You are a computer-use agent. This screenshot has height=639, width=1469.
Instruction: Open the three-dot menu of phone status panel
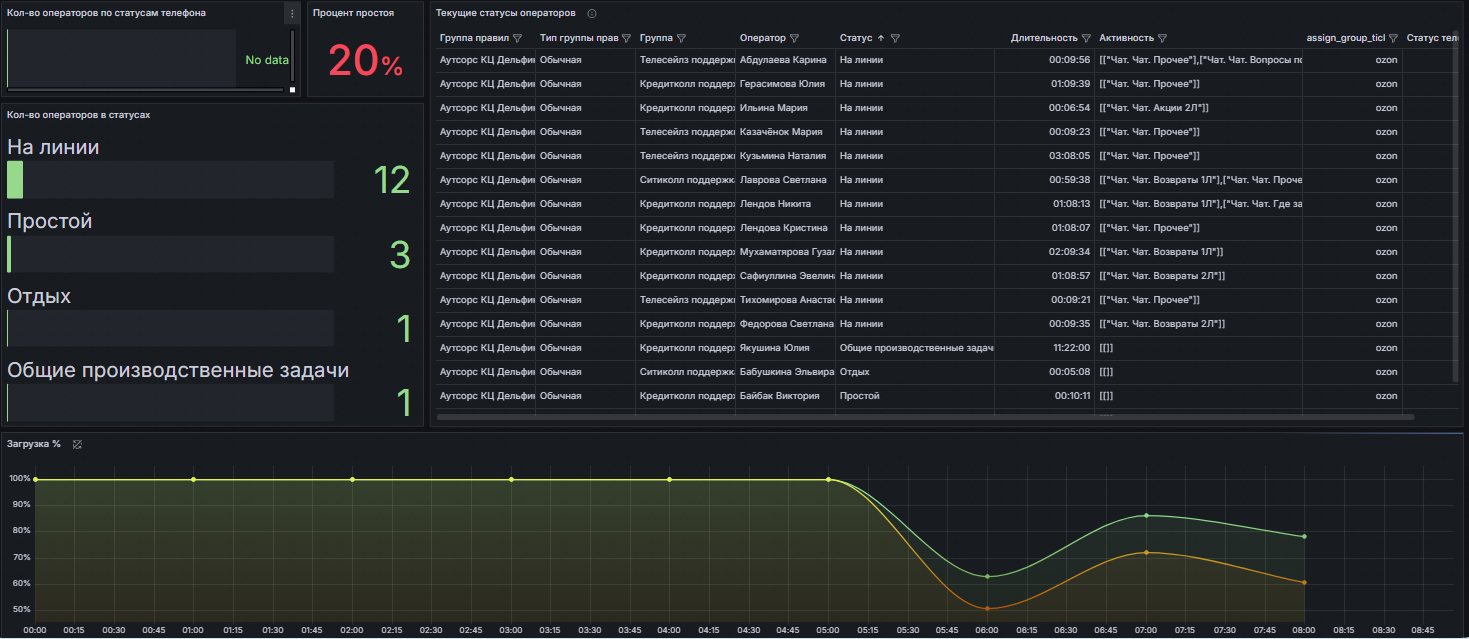pyautogui.click(x=292, y=14)
